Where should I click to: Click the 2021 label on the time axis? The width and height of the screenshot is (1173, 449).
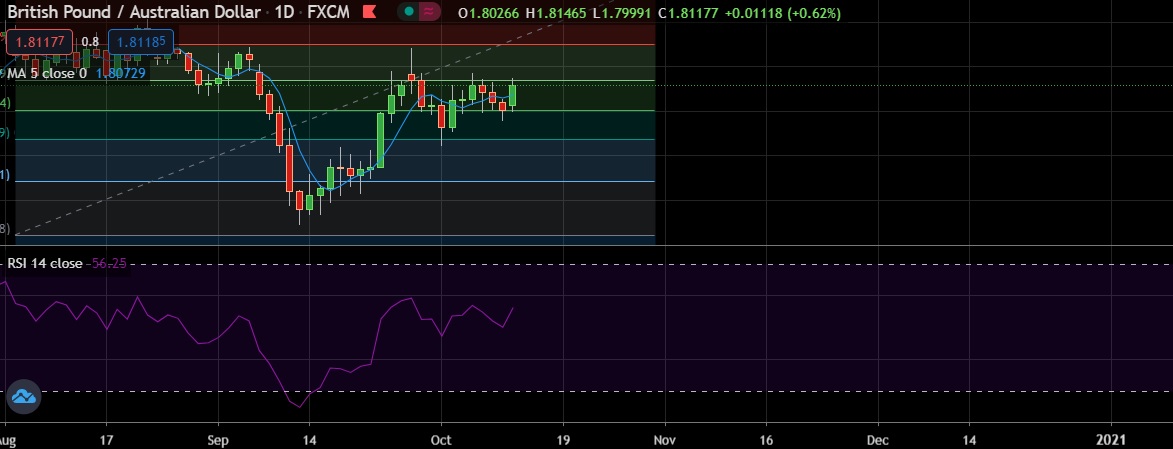pos(1111,440)
